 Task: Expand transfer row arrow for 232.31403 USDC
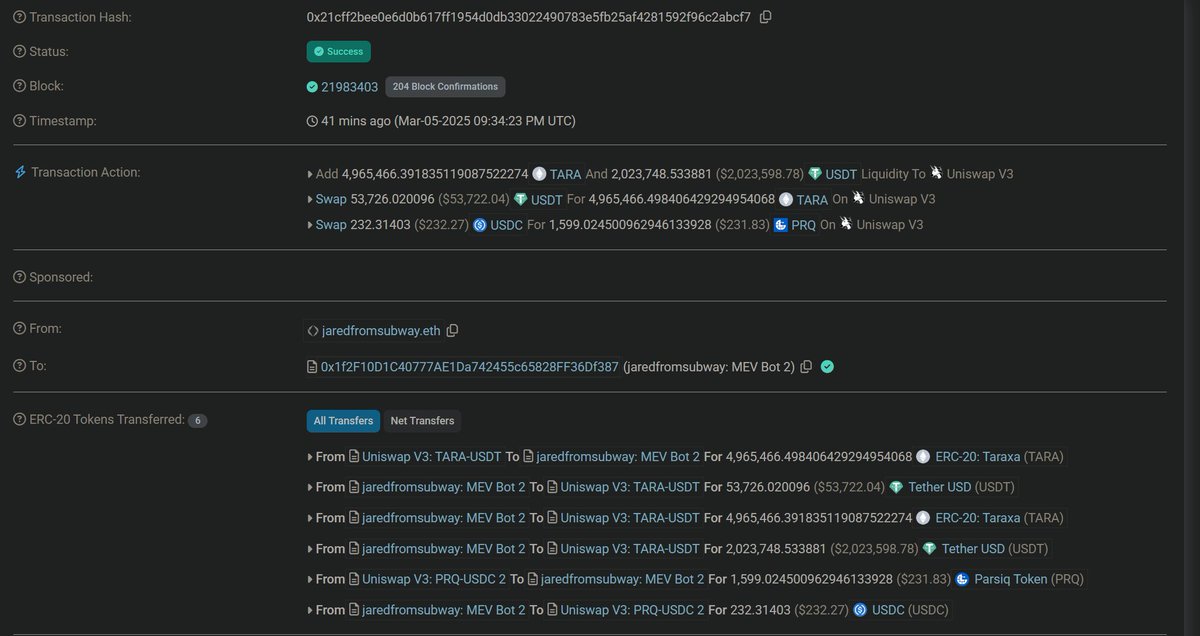coord(310,610)
